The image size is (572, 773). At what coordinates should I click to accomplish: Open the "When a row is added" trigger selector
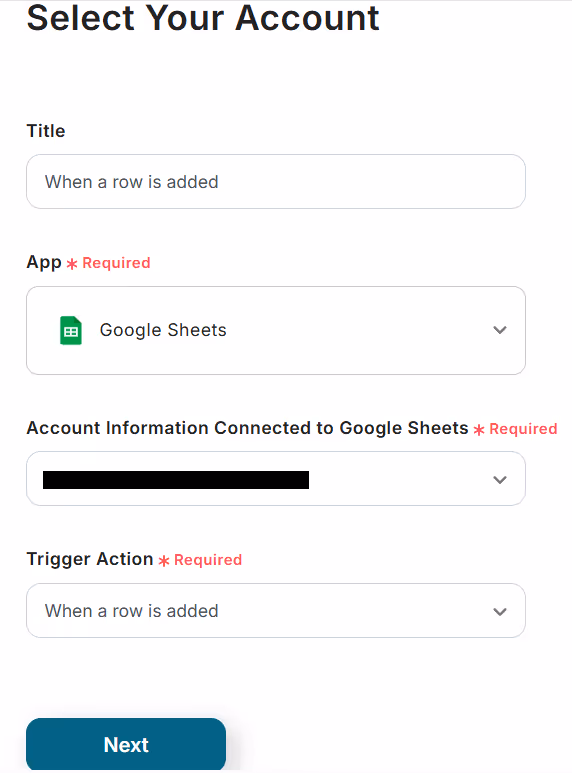point(276,611)
